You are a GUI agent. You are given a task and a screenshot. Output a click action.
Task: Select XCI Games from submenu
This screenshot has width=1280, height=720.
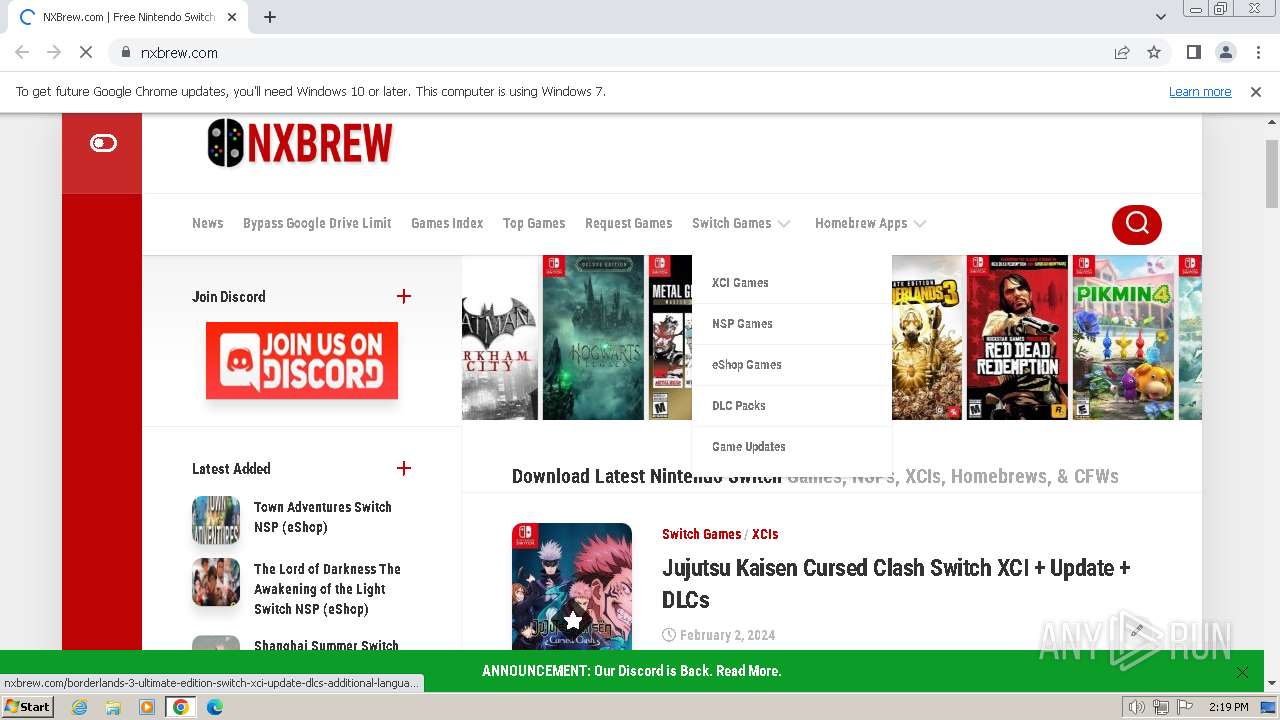click(740, 283)
